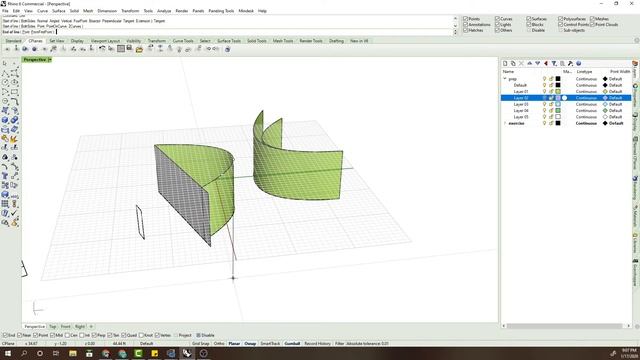The width and height of the screenshot is (640, 360).
Task: Click command history scroll-up arrow
Action: [456, 18]
